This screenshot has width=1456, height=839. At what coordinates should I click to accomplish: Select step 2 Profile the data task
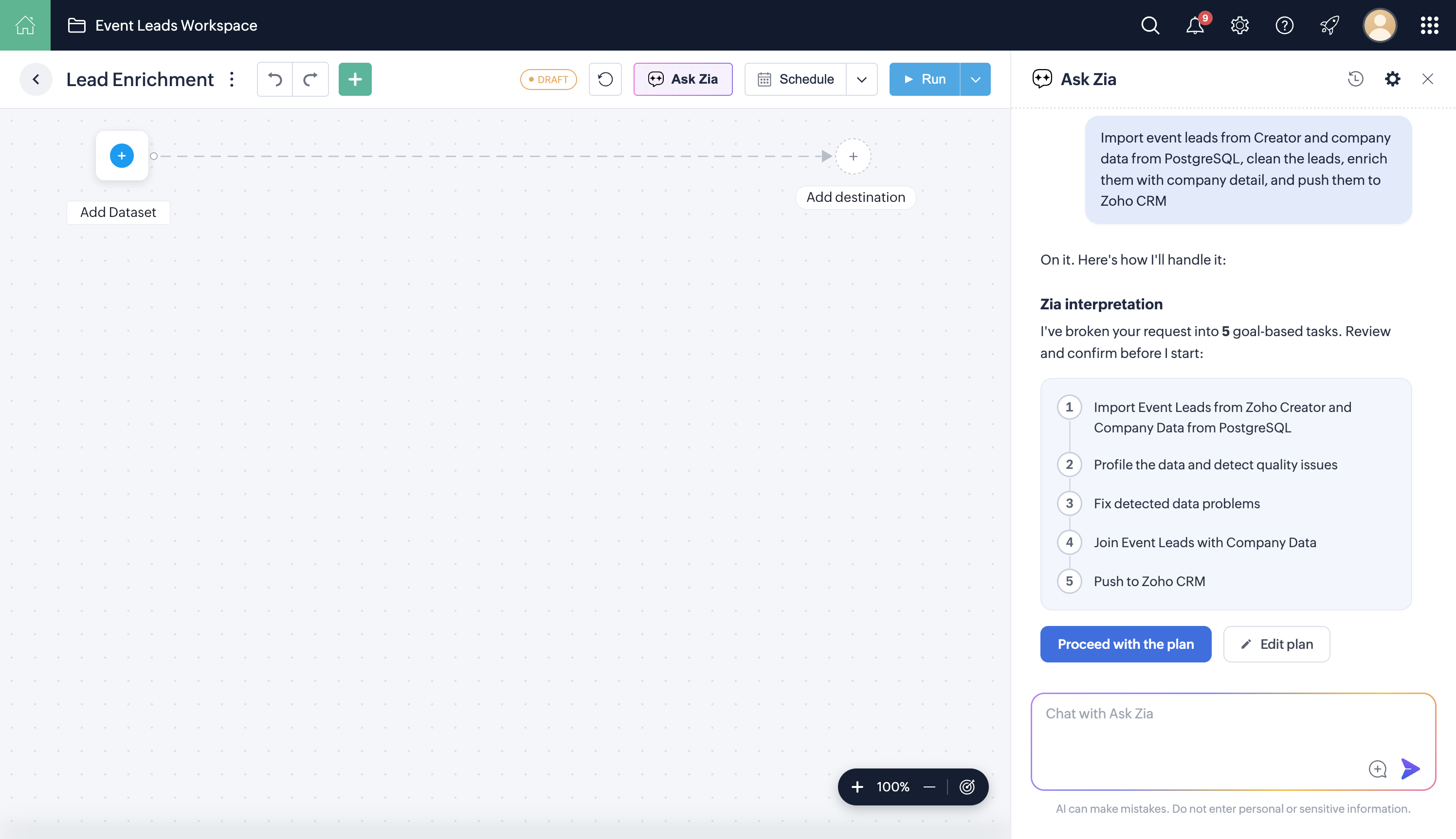click(x=1197, y=464)
